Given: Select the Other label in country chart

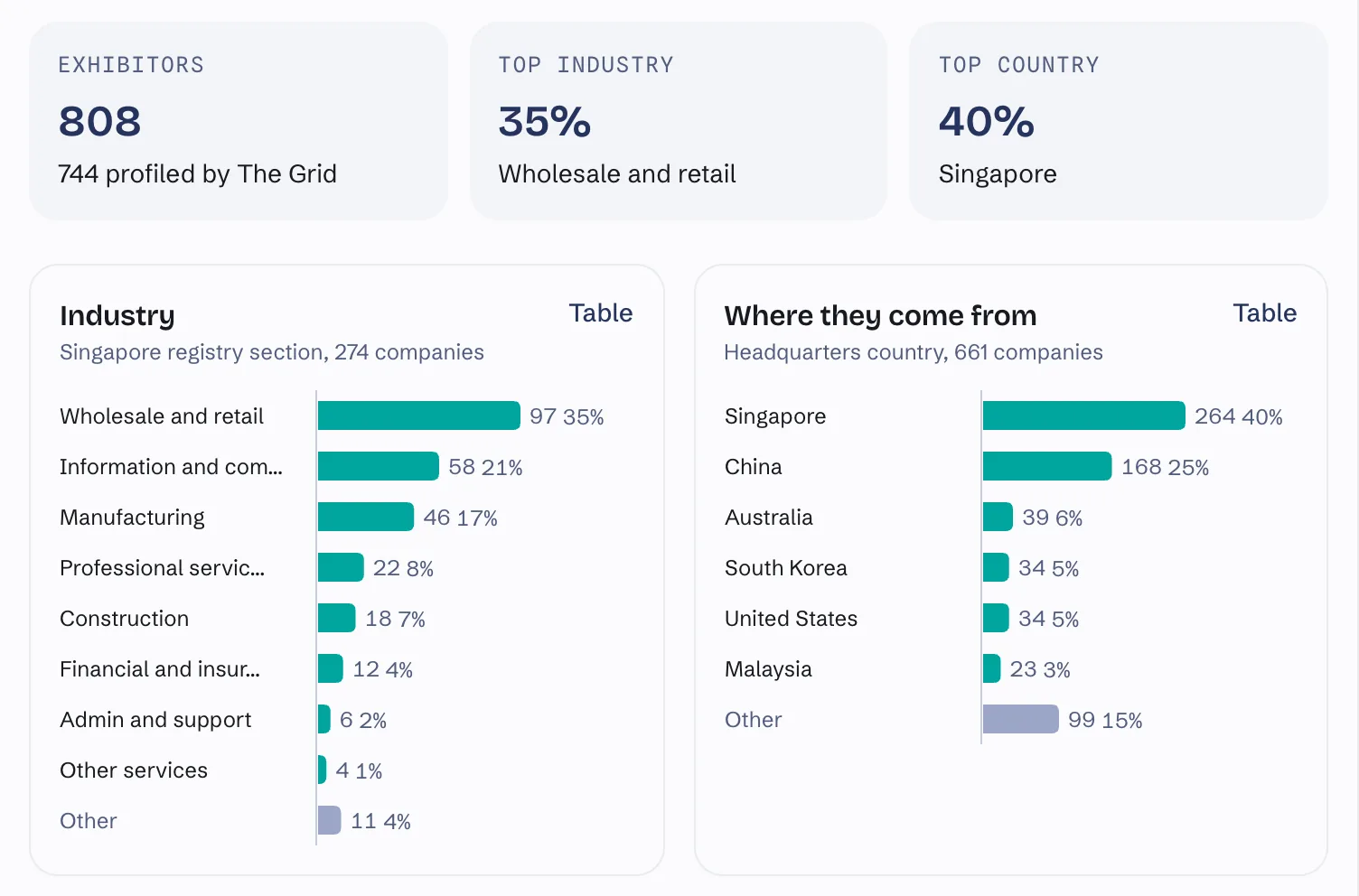Looking at the screenshot, I should (754, 720).
